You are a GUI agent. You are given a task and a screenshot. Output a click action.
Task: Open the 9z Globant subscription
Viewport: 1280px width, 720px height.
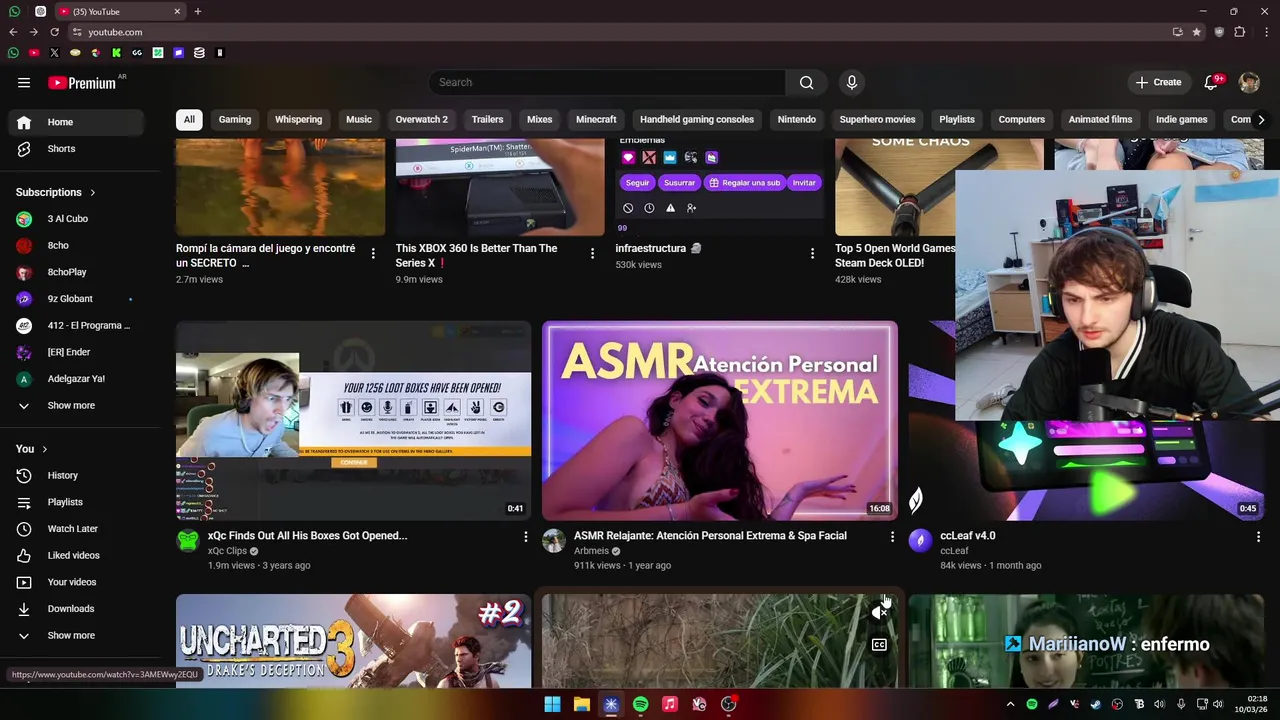click(x=78, y=298)
